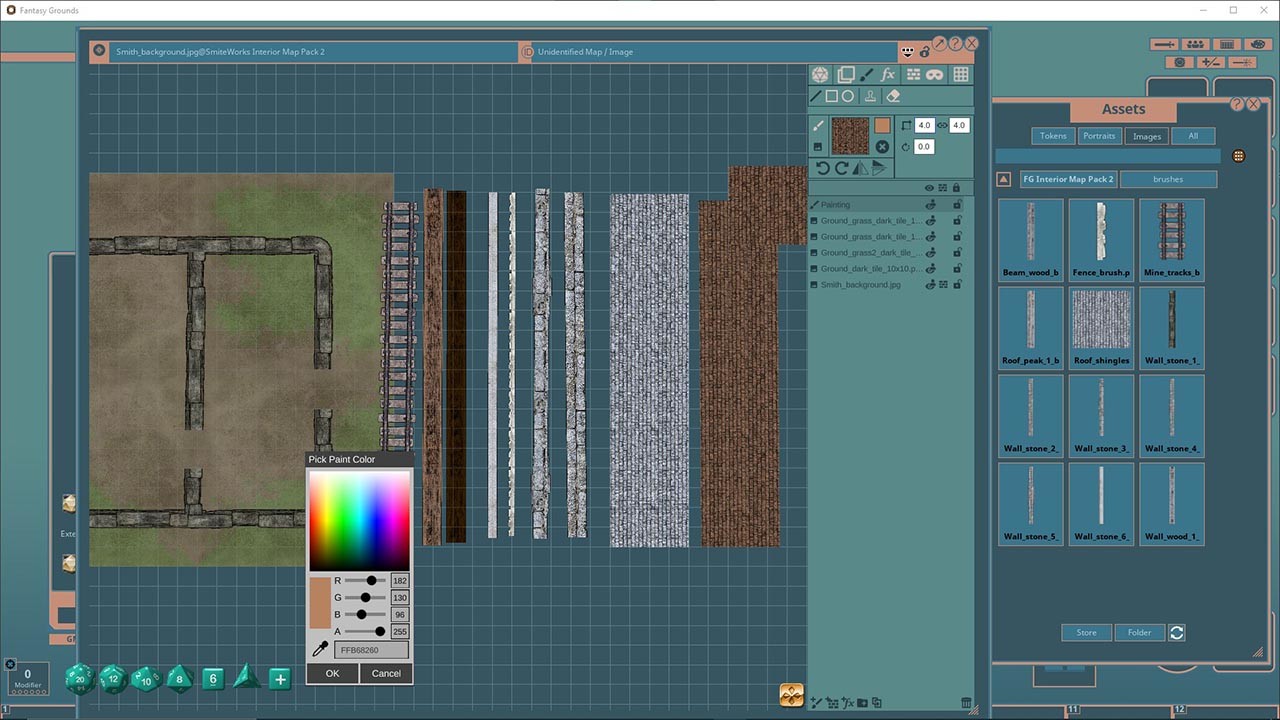Open the brushes asset filter
The image size is (1280, 720).
(x=1168, y=179)
